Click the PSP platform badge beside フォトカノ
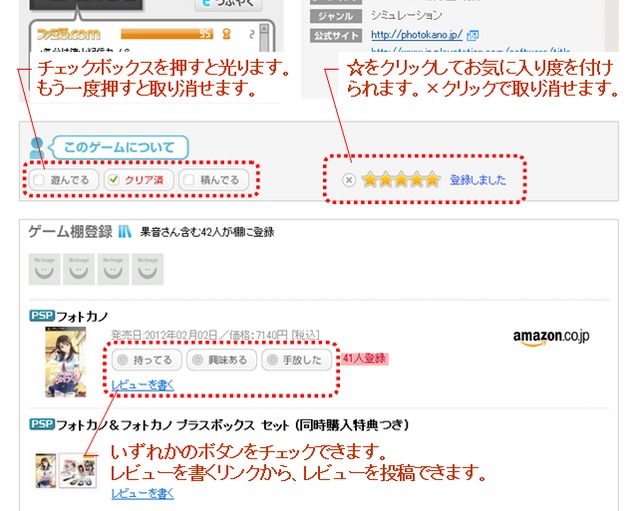The image size is (640, 511). [x=42, y=315]
